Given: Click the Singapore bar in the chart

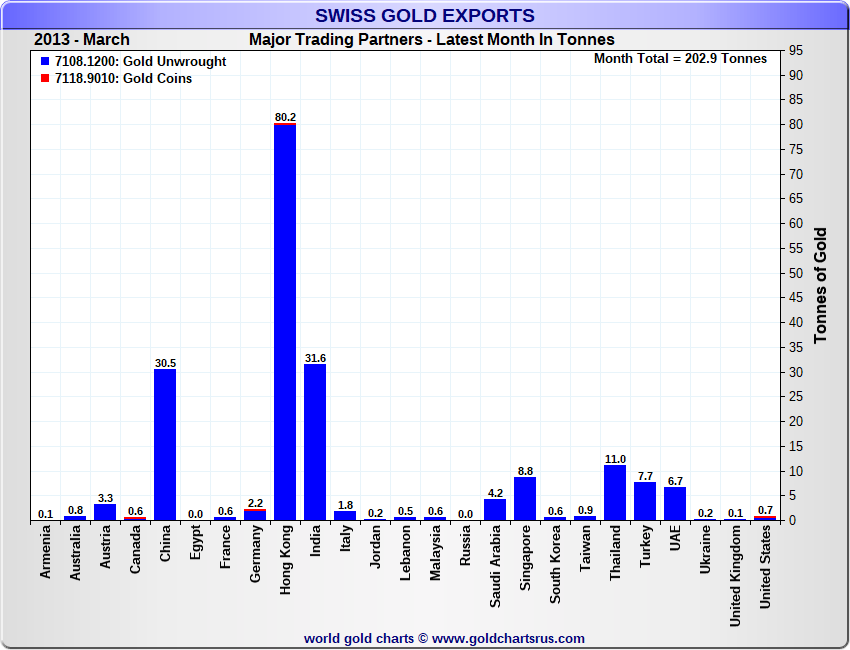Looking at the screenshot, I should point(525,499).
